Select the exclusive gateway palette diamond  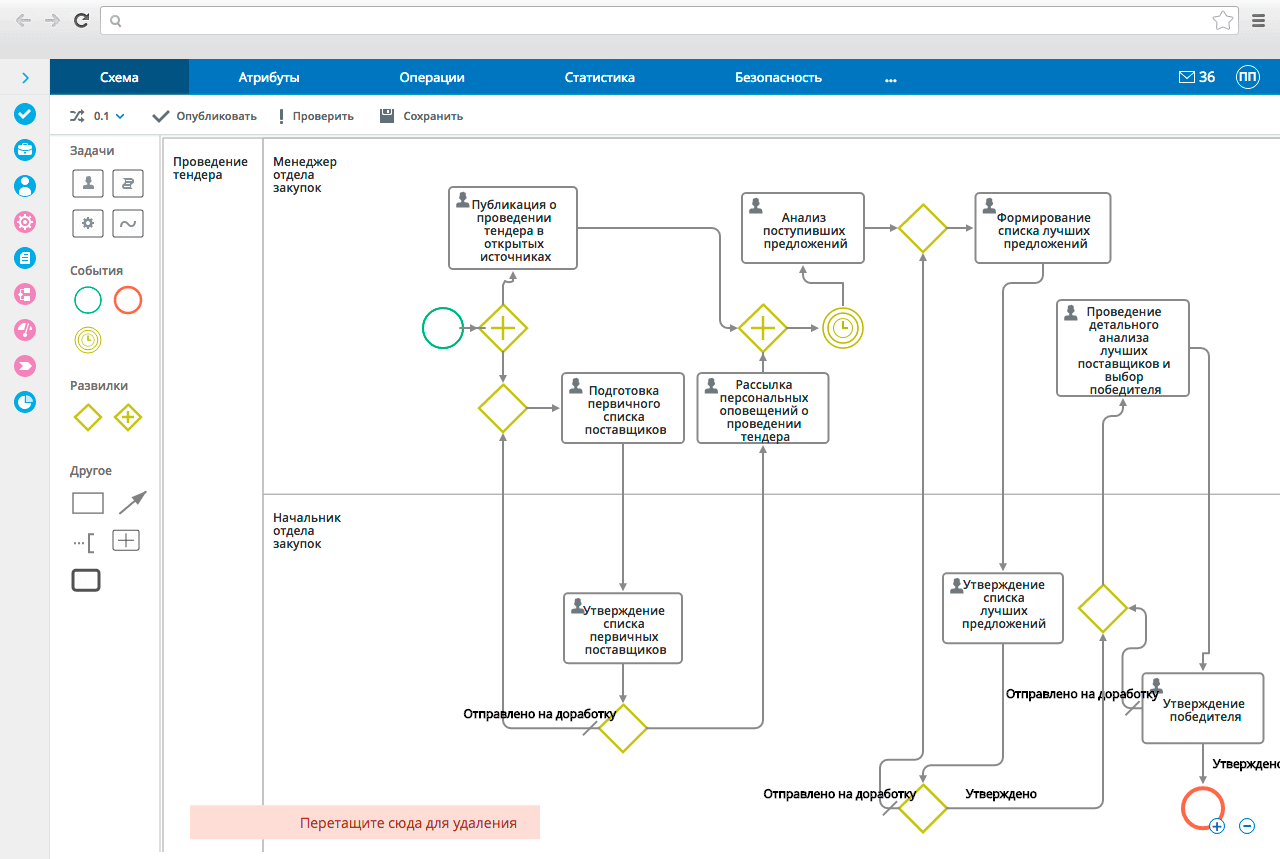[88, 417]
